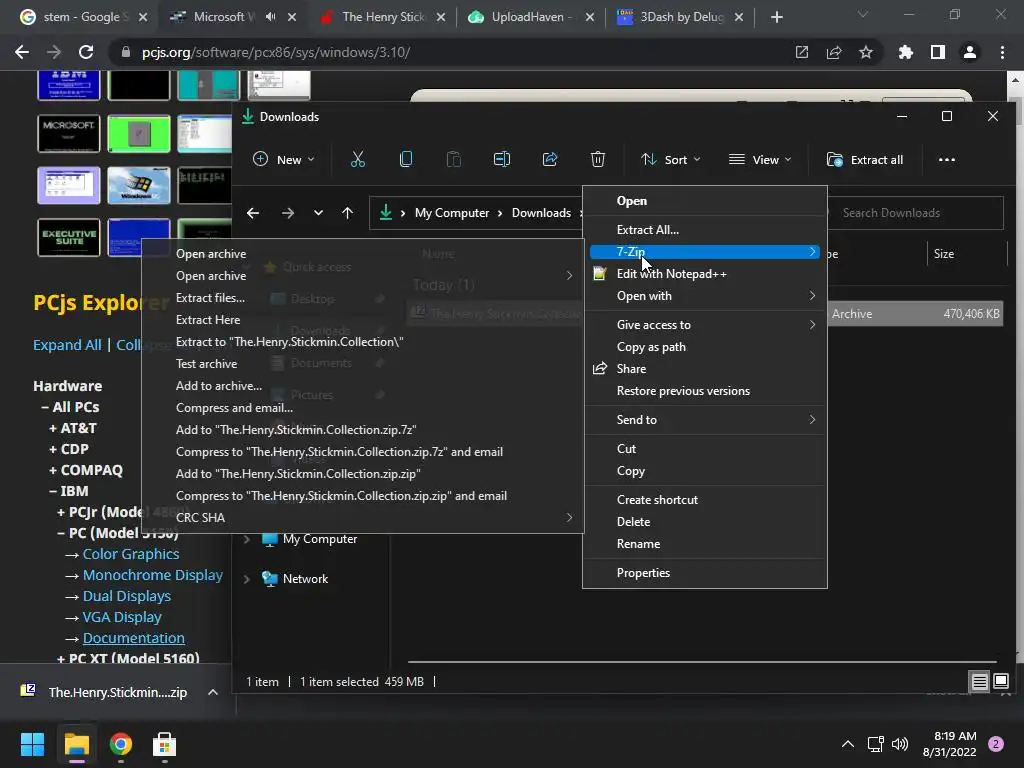Expand the CRC SHA submenu

pyautogui.click(x=362, y=518)
